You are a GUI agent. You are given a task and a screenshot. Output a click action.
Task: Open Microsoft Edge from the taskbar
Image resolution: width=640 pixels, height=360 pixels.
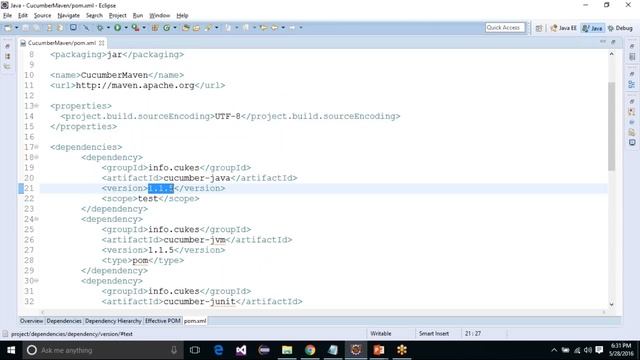coord(218,350)
